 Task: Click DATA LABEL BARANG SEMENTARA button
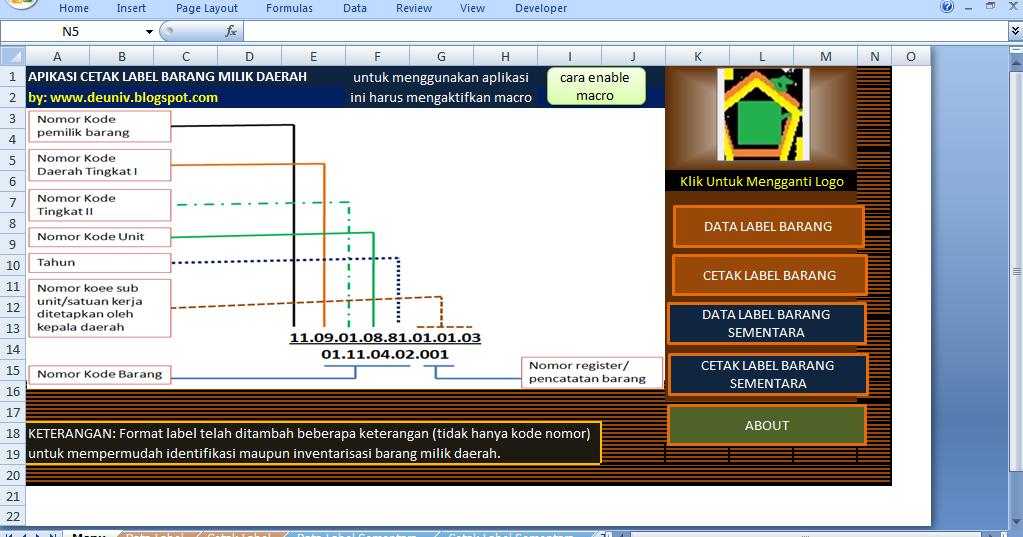point(766,323)
